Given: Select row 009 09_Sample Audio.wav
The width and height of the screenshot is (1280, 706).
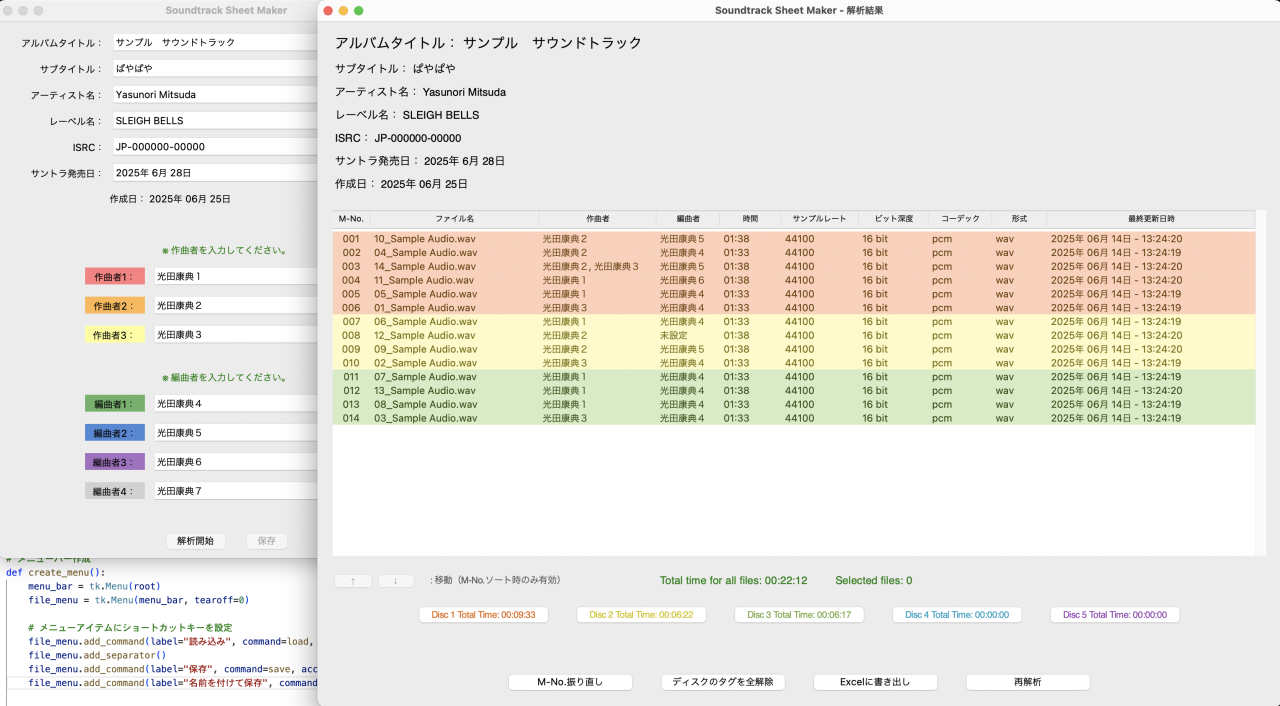Looking at the screenshot, I should click(794, 350).
